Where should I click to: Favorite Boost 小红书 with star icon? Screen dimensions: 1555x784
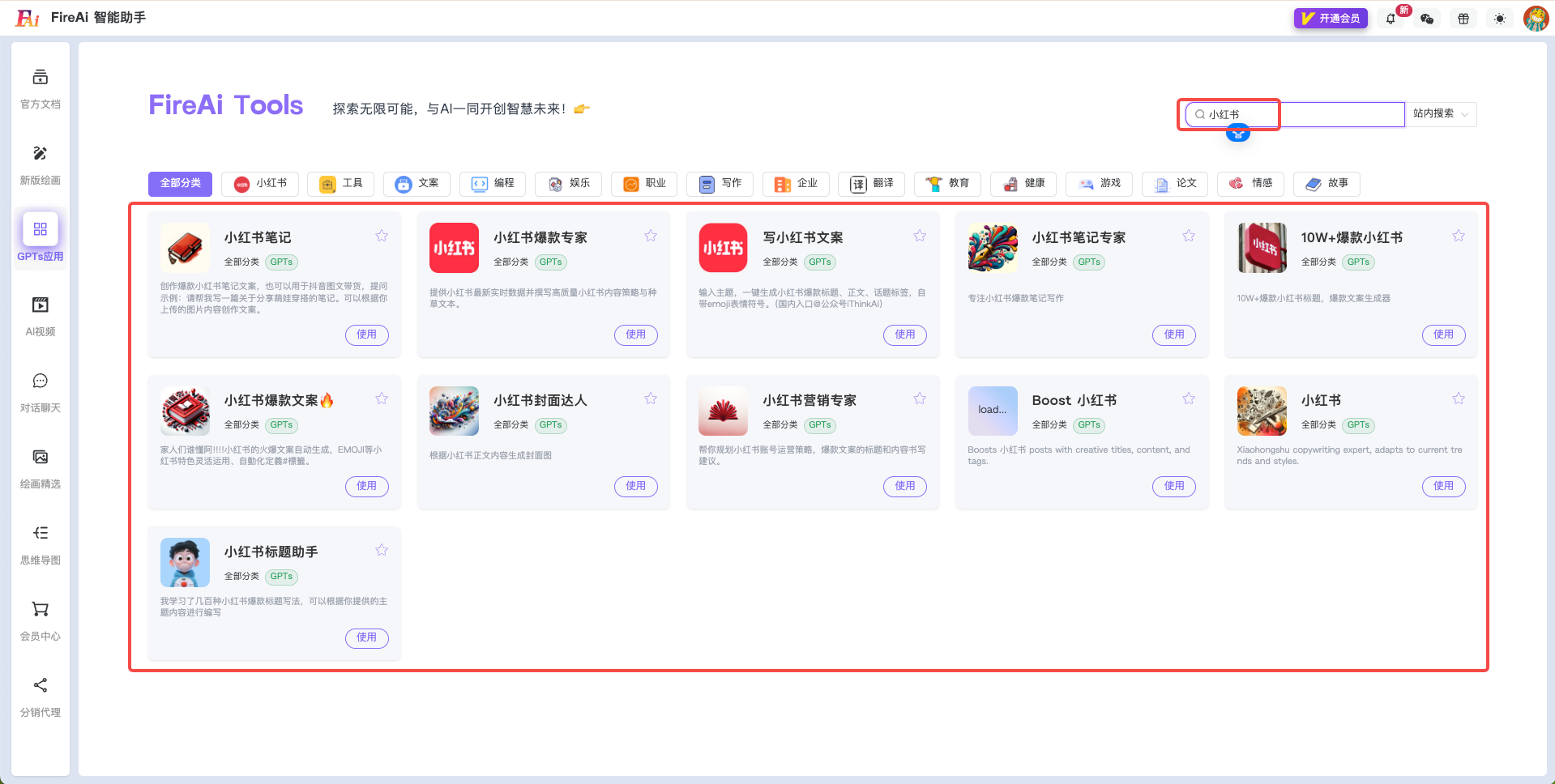pyautogui.click(x=1189, y=398)
